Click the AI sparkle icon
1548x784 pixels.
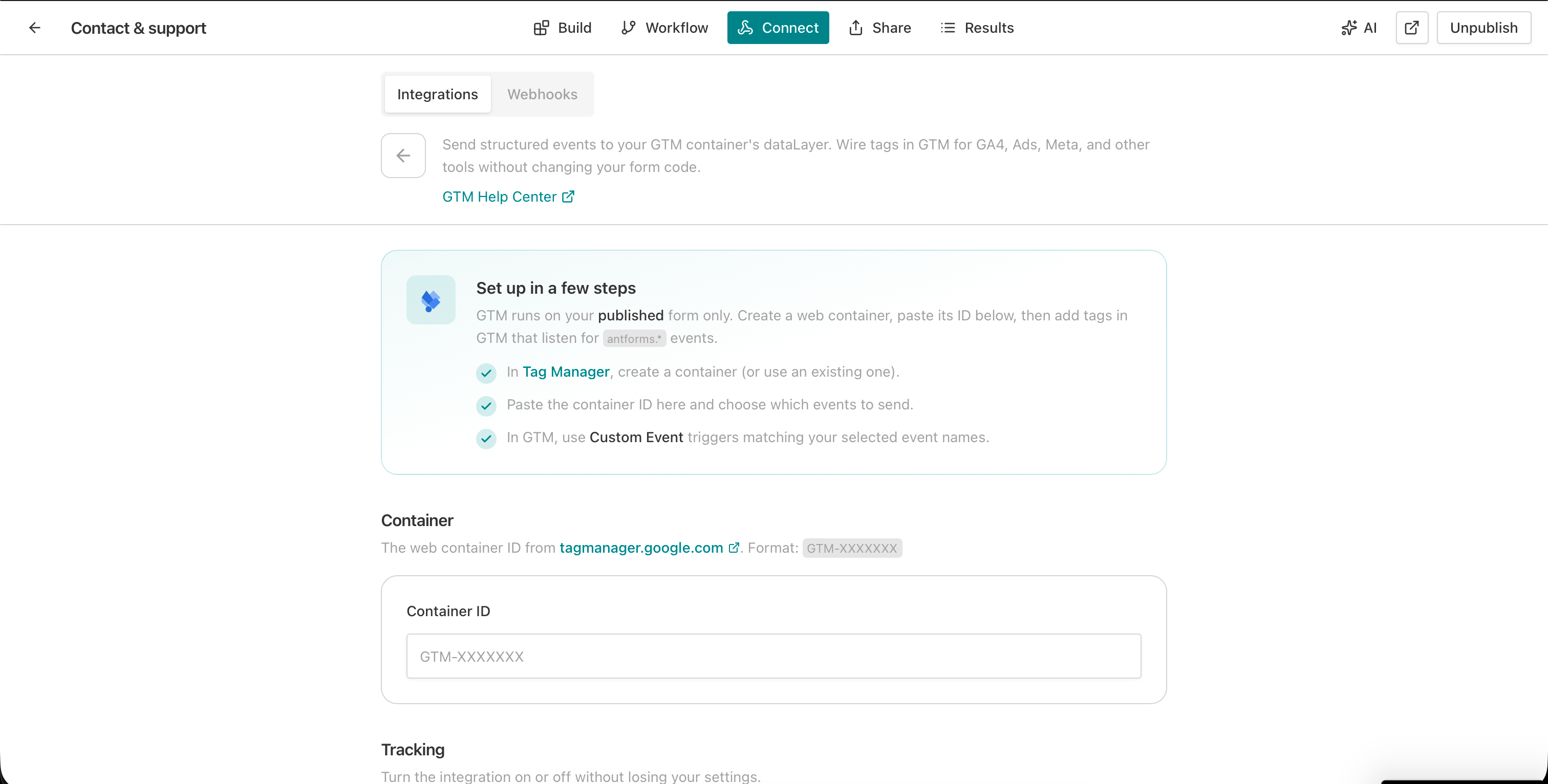pyautogui.click(x=1349, y=28)
